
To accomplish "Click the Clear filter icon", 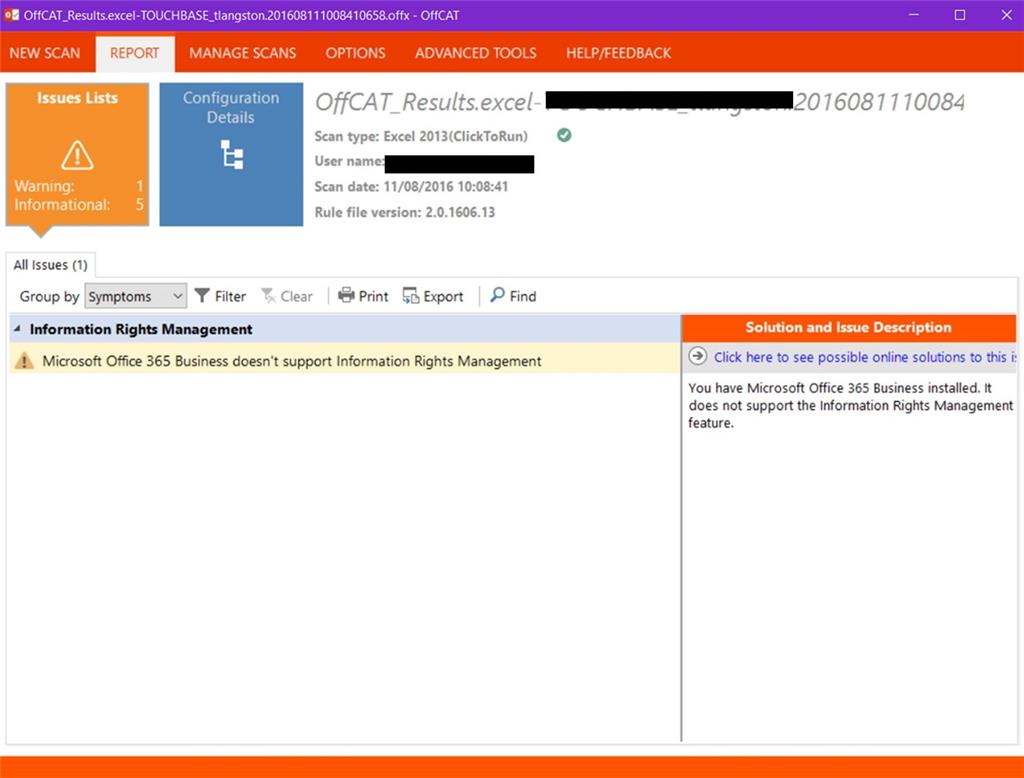I will [x=268, y=296].
